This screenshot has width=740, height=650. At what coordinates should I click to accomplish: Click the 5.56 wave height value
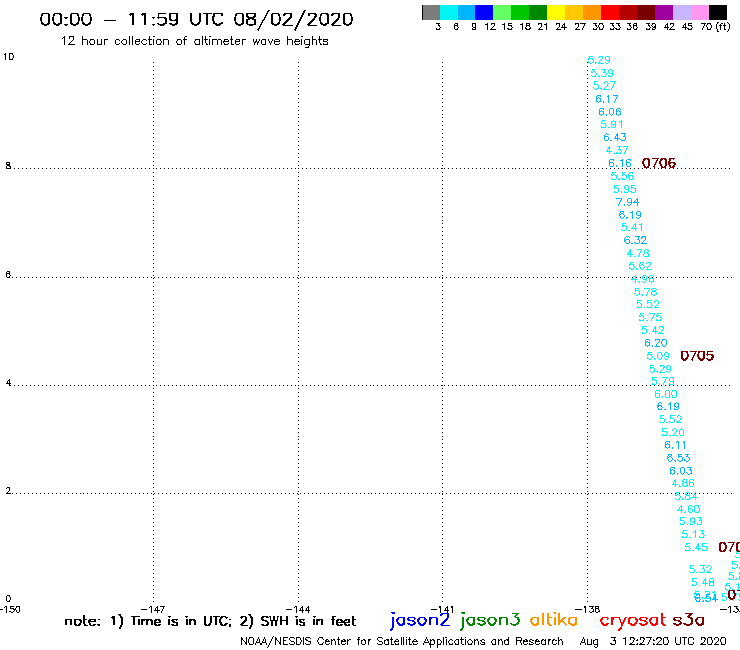pyautogui.click(x=622, y=176)
